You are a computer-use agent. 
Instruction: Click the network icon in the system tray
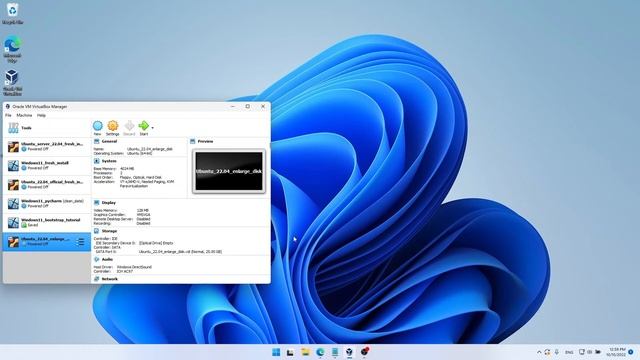click(x=582, y=352)
